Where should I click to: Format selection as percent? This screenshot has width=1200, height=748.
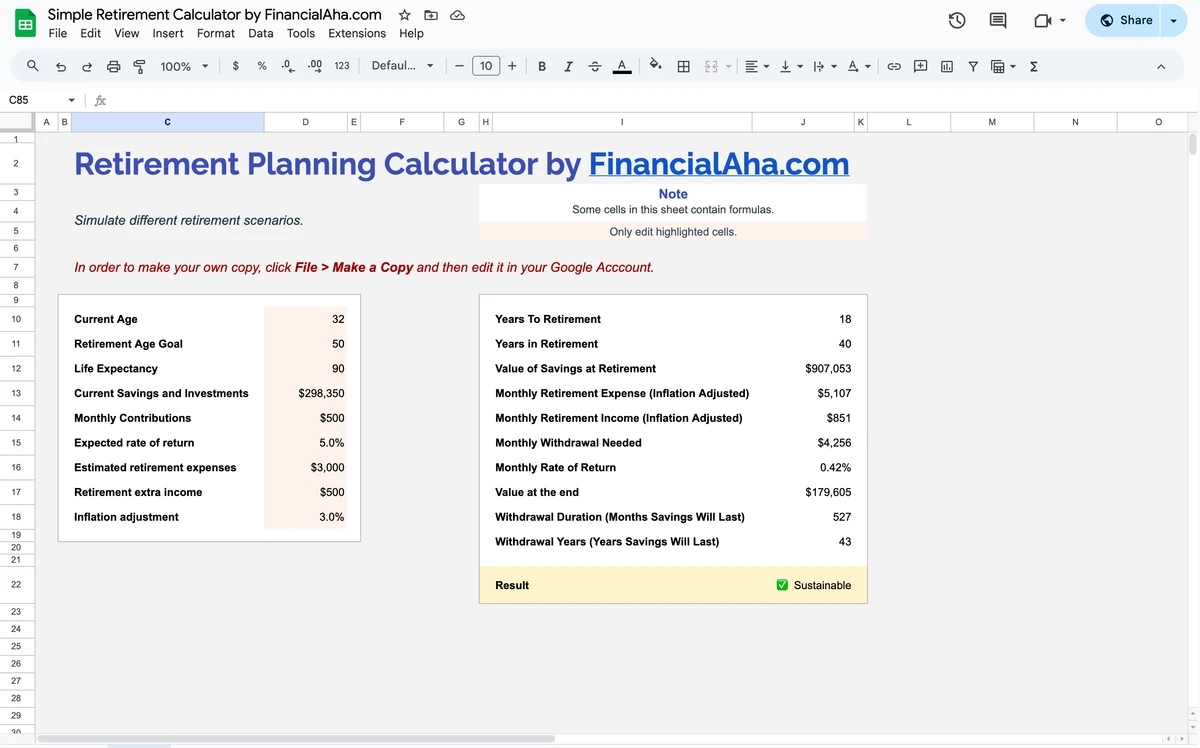[x=261, y=66]
